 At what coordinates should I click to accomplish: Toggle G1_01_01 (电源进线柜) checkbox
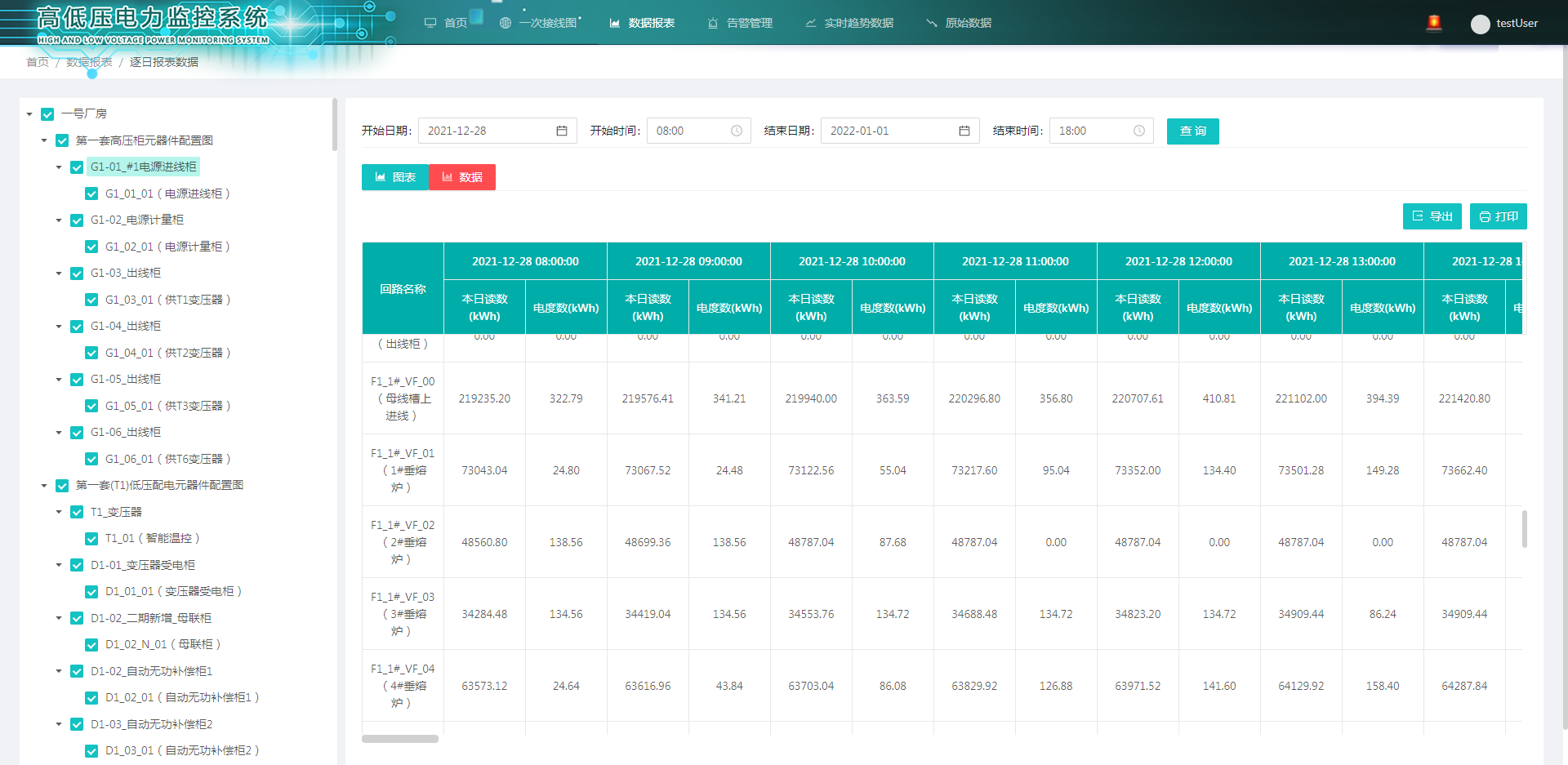[91, 193]
